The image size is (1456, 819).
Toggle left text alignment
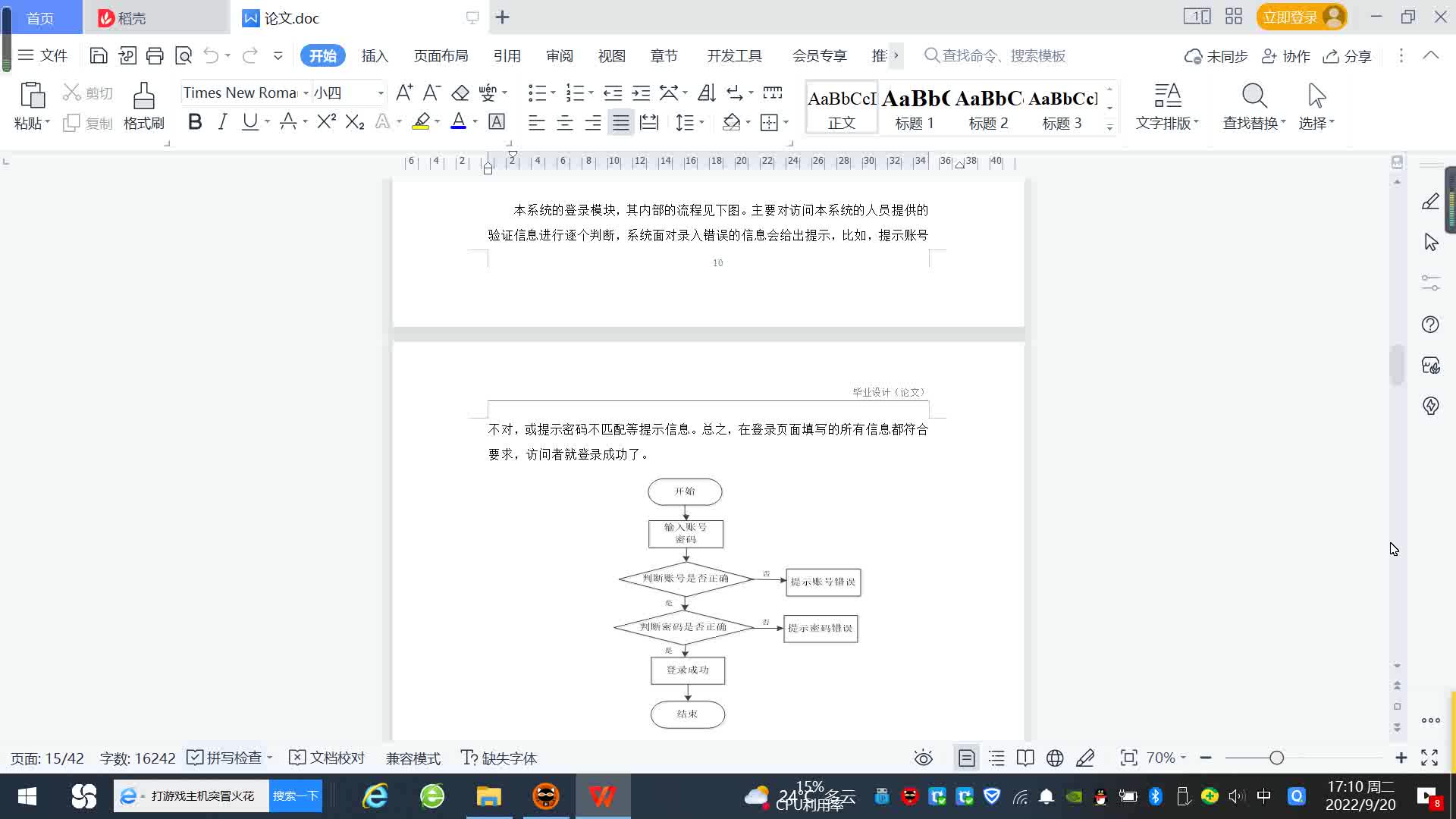pos(536,121)
